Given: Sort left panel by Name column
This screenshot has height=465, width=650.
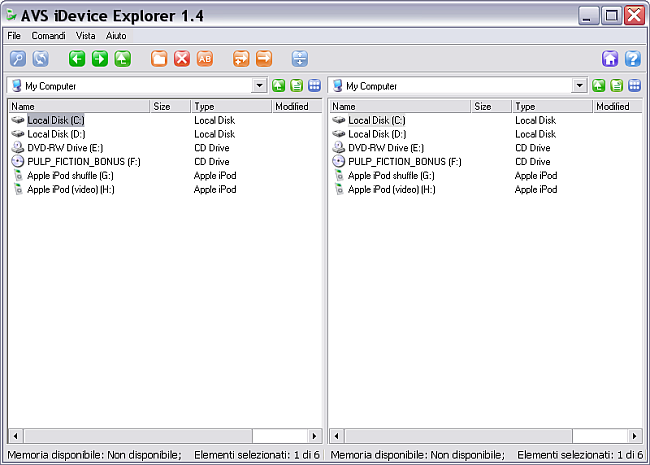Looking at the screenshot, I should pos(79,107).
